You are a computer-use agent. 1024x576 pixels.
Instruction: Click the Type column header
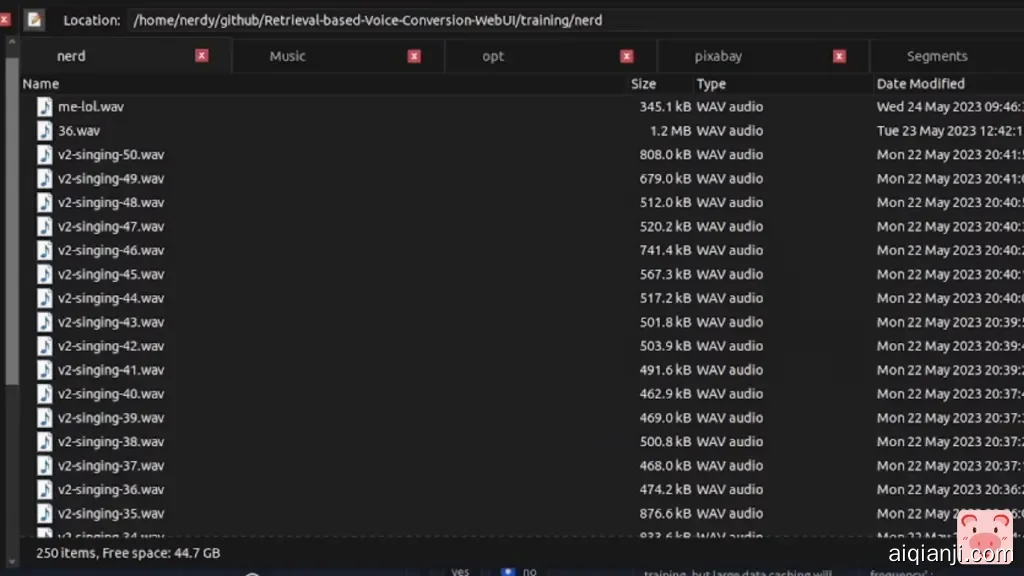[711, 84]
